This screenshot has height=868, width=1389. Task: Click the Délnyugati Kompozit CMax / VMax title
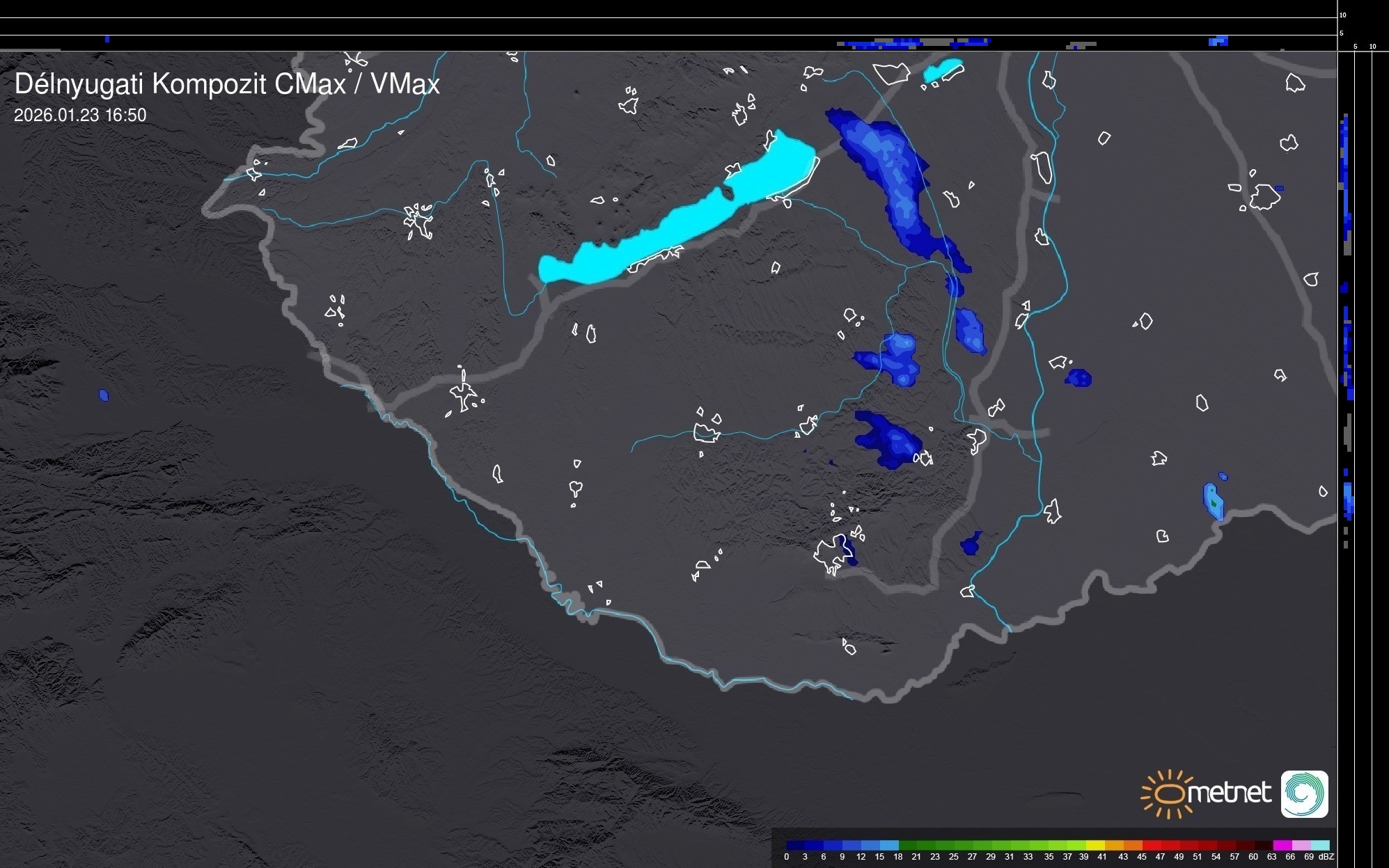tap(227, 84)
